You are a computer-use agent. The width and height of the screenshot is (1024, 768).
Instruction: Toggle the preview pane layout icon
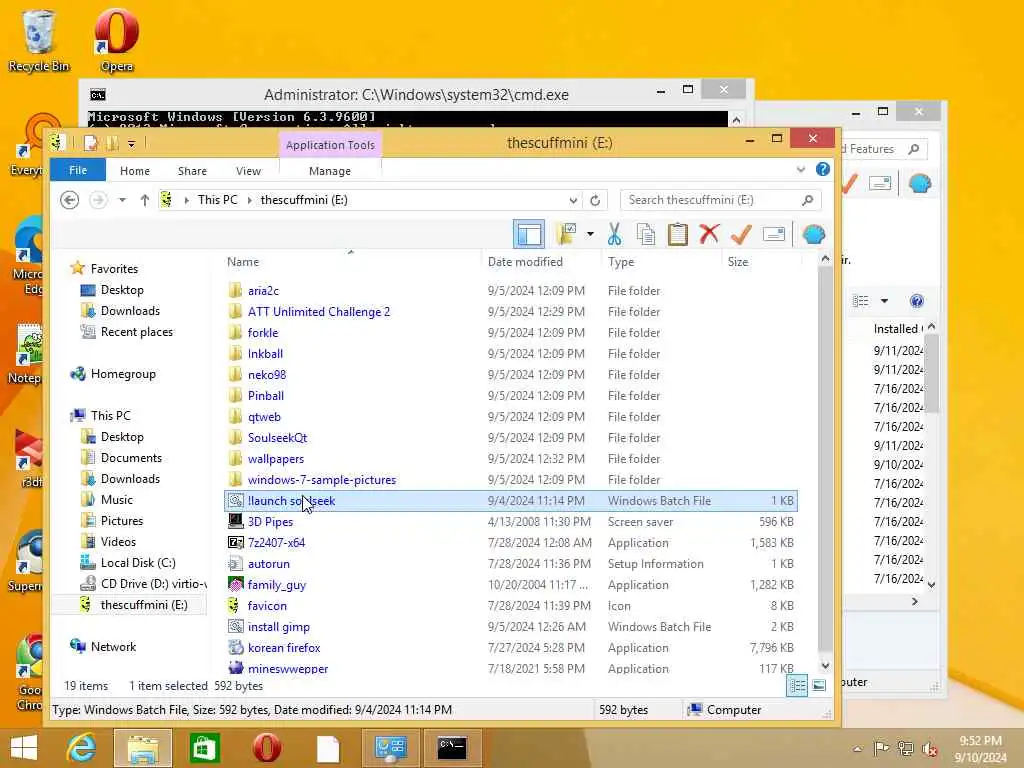click(x=528, y=234)
